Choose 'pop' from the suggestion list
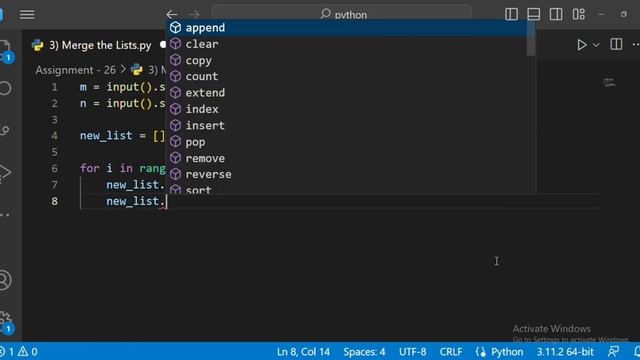The image size is (640, 360). pos(347,142)
